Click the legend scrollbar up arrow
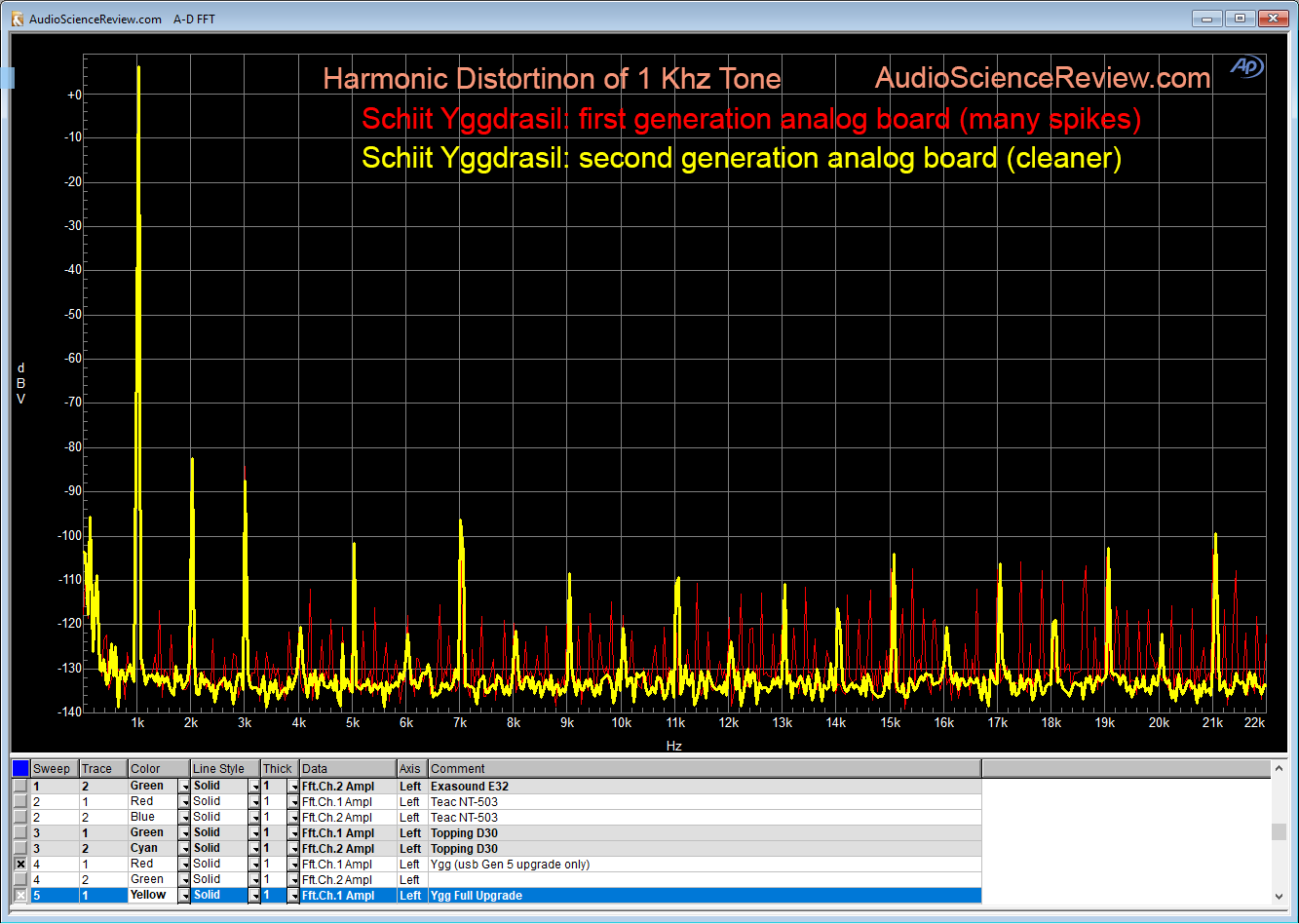 pyautogui.click(x=1279, y=769)
